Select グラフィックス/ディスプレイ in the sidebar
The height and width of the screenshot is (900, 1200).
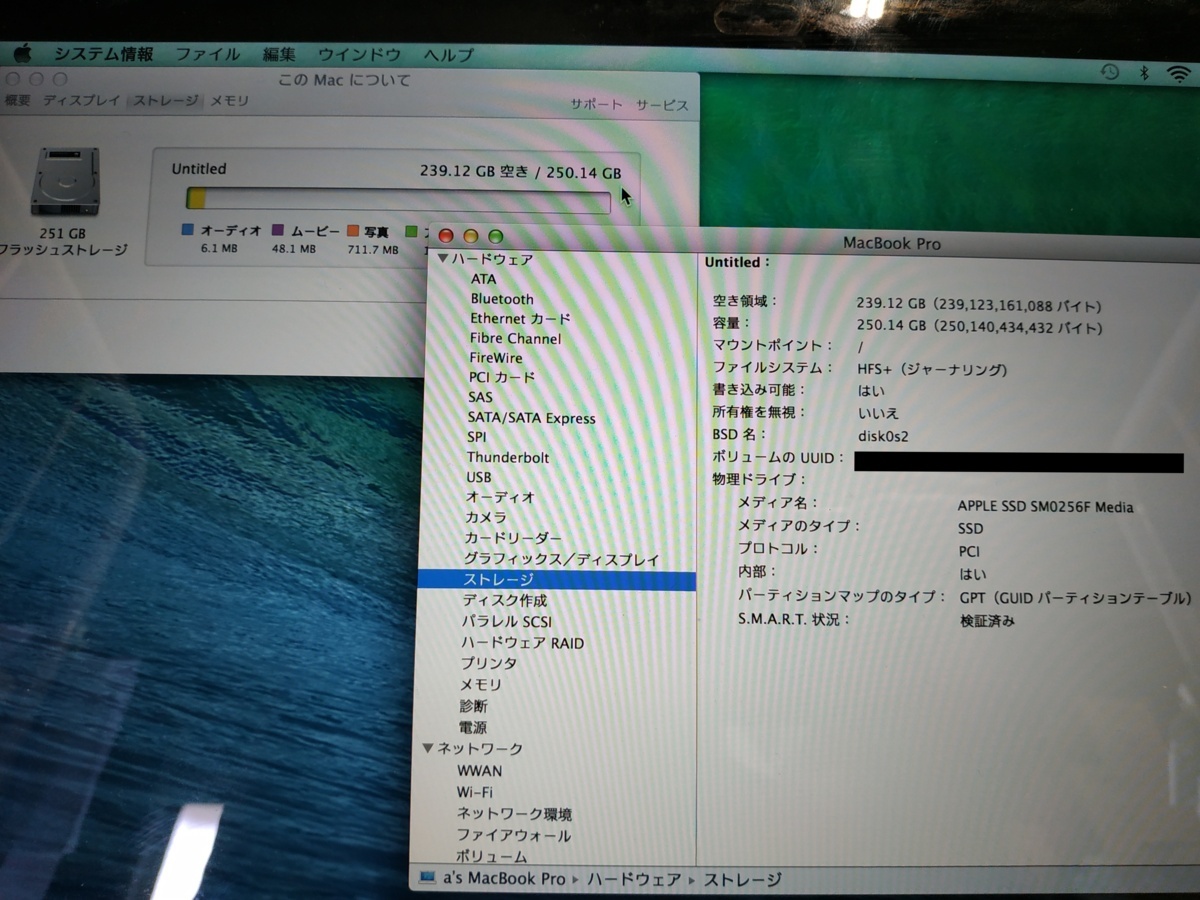[561, 560]
